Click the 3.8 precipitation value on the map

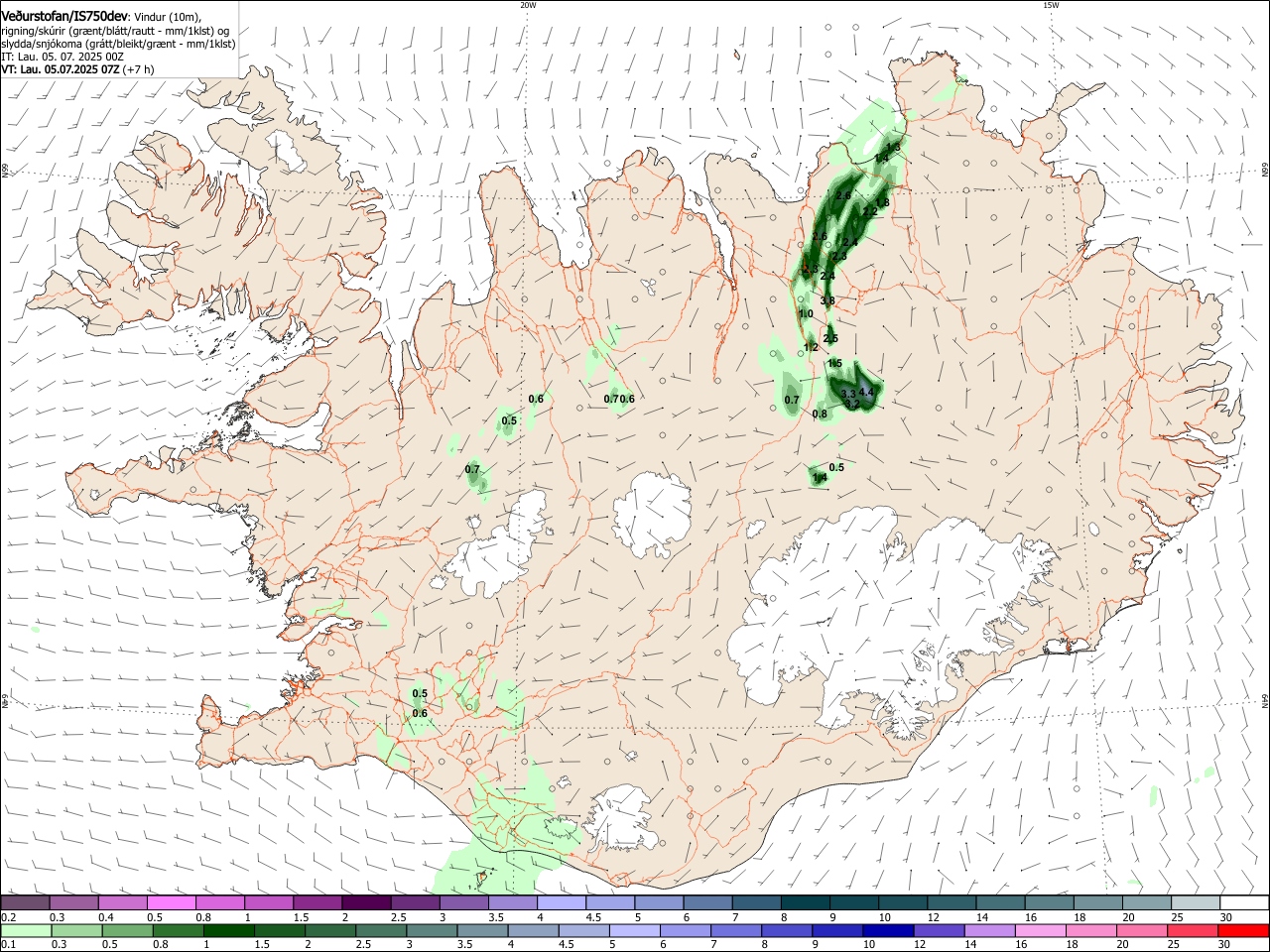[x=827, y=300]
